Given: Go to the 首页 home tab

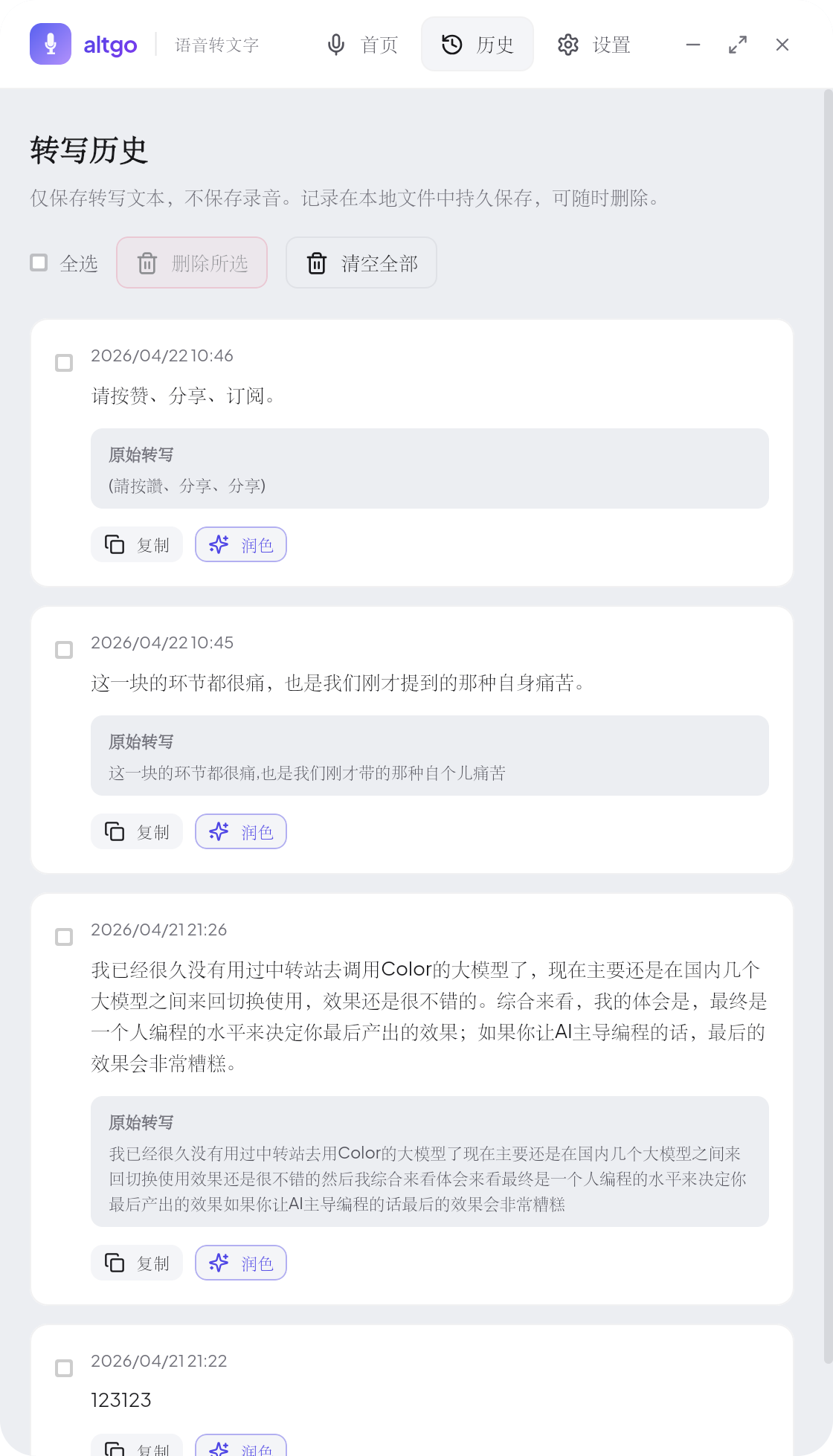Looking at the screenshot, I should [x=363, y=45].
